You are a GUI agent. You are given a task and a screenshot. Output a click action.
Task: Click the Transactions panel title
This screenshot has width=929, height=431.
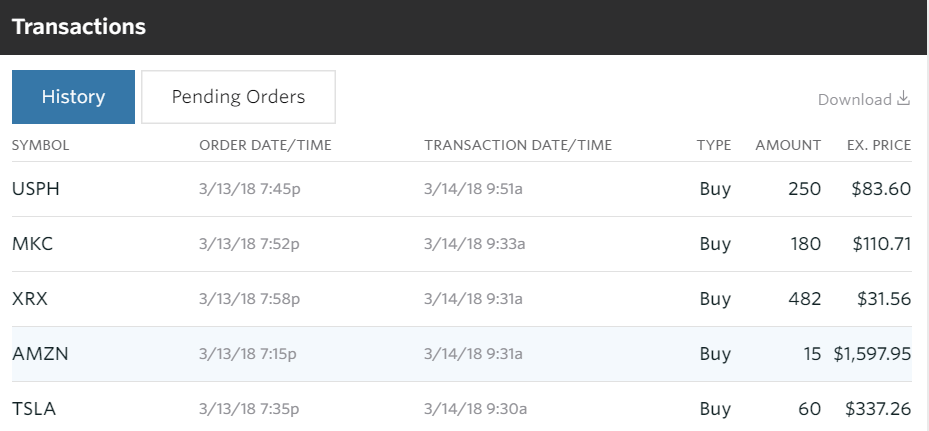click(79, 27)
